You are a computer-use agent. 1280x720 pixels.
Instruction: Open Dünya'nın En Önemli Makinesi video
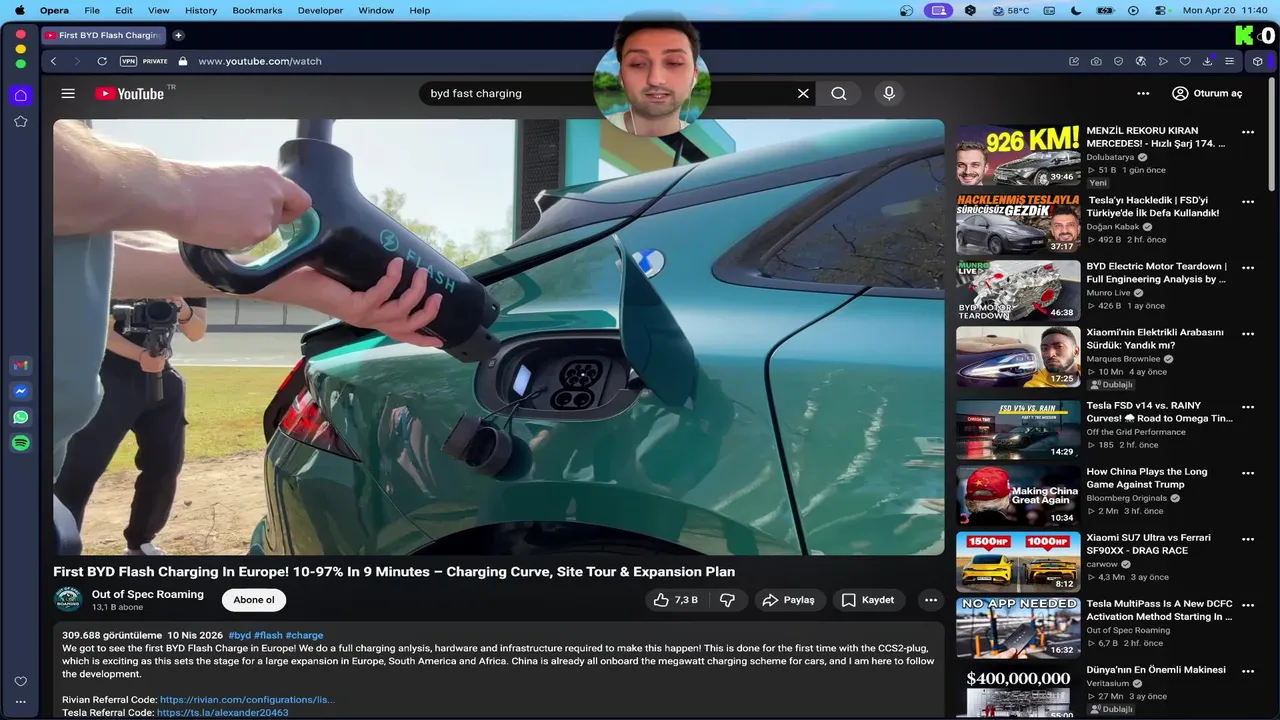click(1156, 670)
